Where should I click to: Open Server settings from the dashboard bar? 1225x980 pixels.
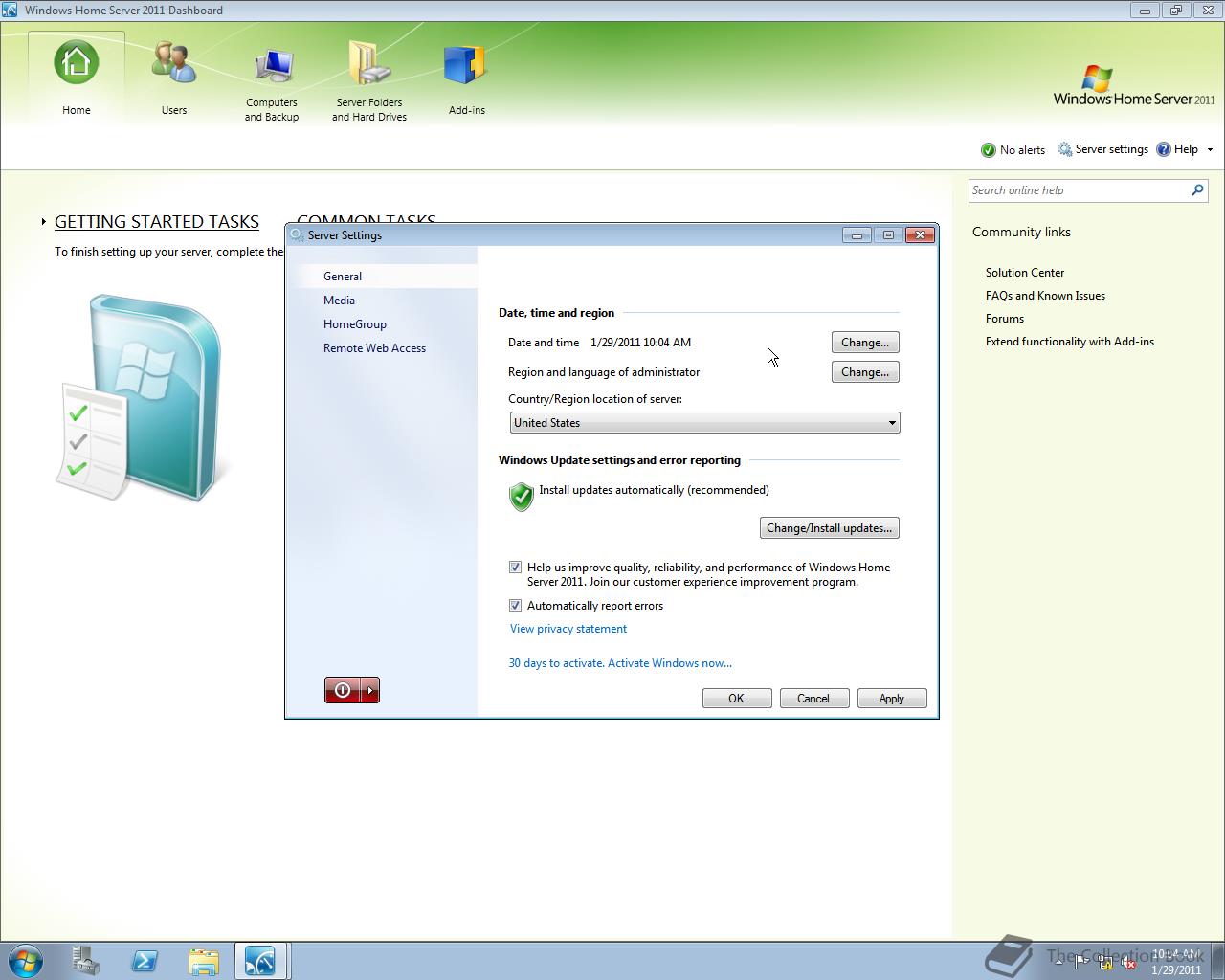pyautogui.click(x=1102, y=149)
